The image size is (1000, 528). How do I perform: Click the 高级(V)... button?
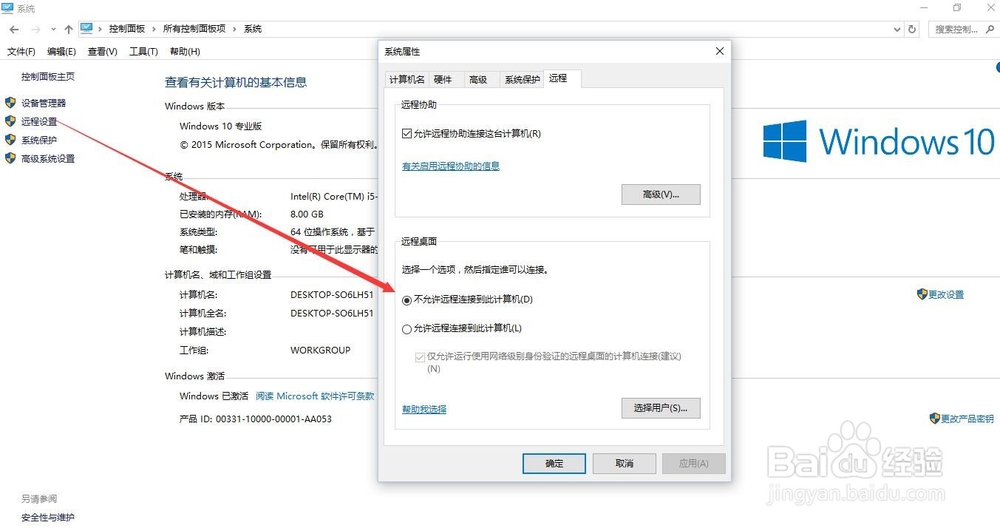661,194
